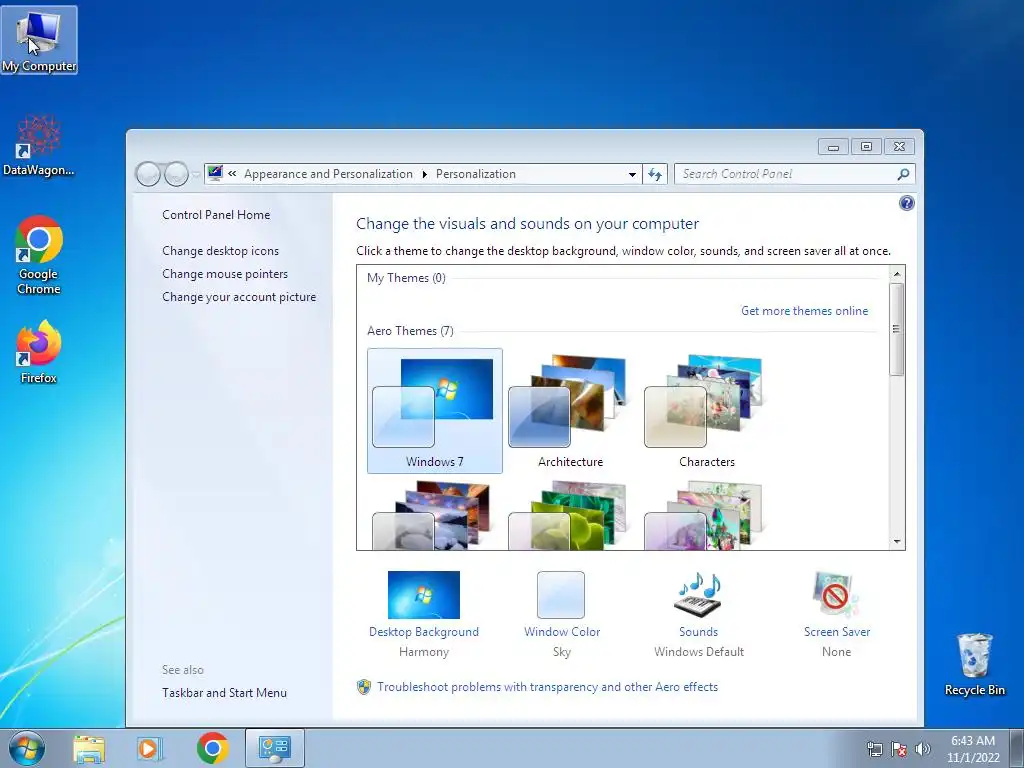Open Change desktop icons link
The image size is (1024, 768).
221,251
